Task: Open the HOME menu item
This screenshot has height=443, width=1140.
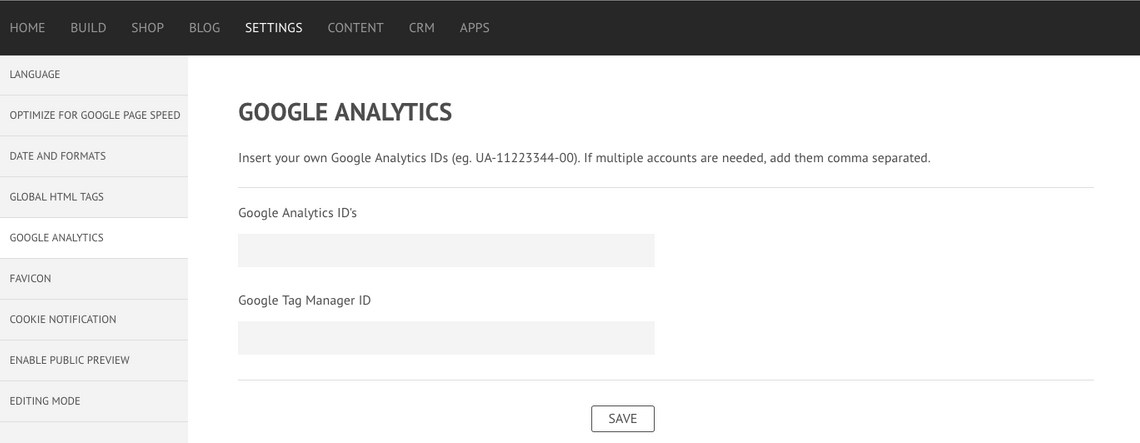Action: click(x=27, y=28)
